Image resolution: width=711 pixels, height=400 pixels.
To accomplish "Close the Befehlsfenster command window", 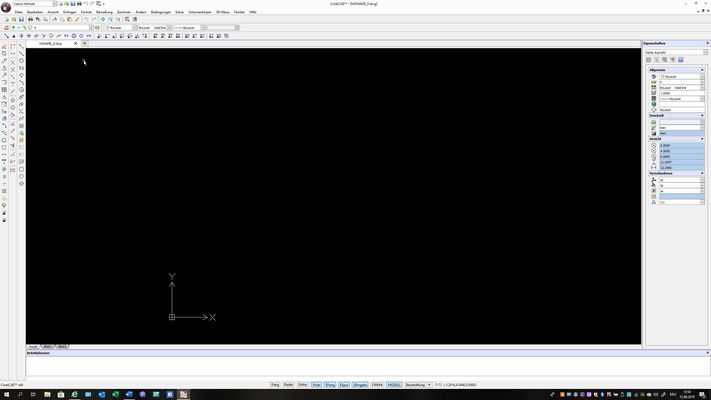I will 707,353.
